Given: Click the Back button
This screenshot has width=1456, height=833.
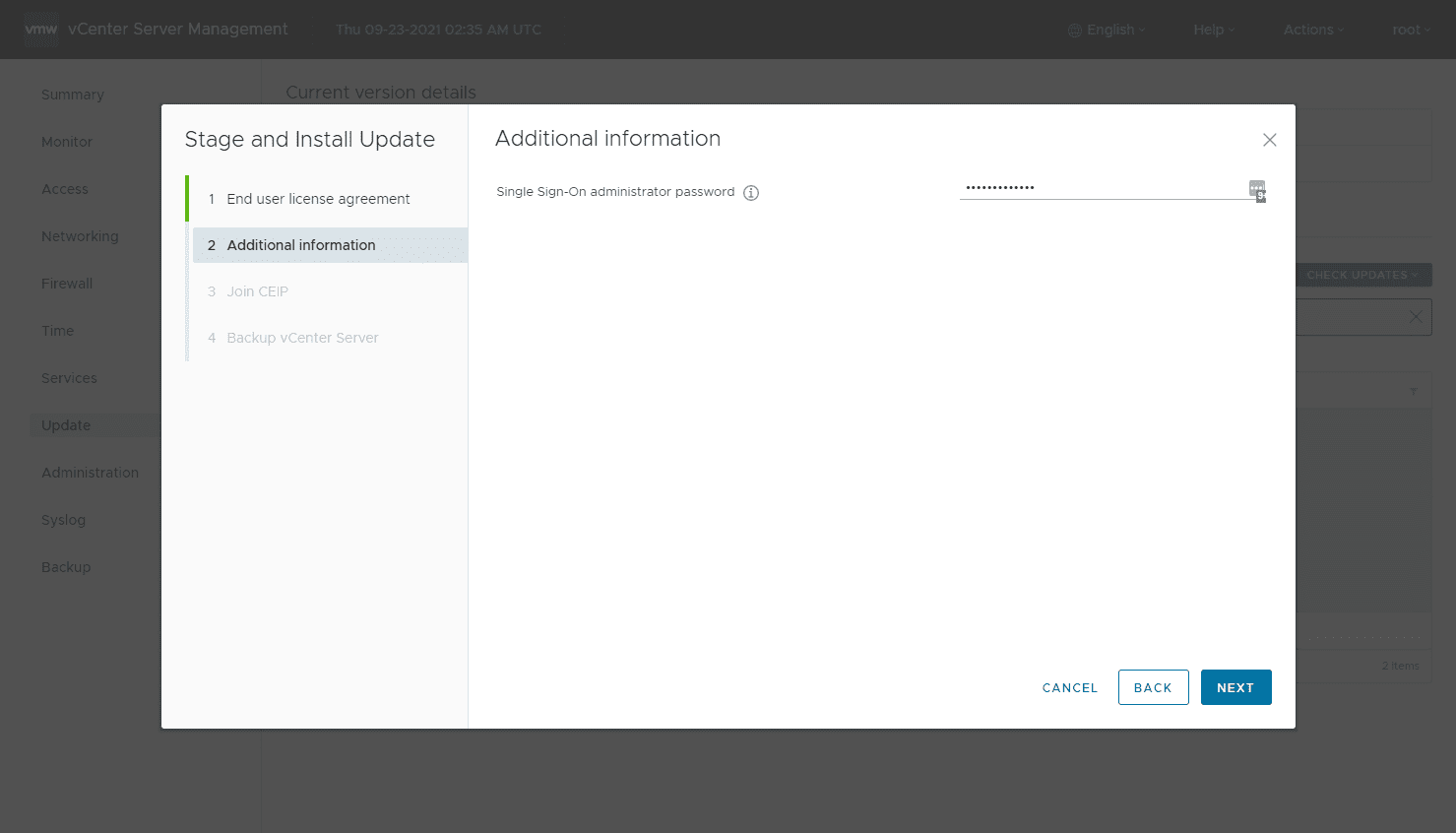Looking at the screenshot, I should [1153, 687].
